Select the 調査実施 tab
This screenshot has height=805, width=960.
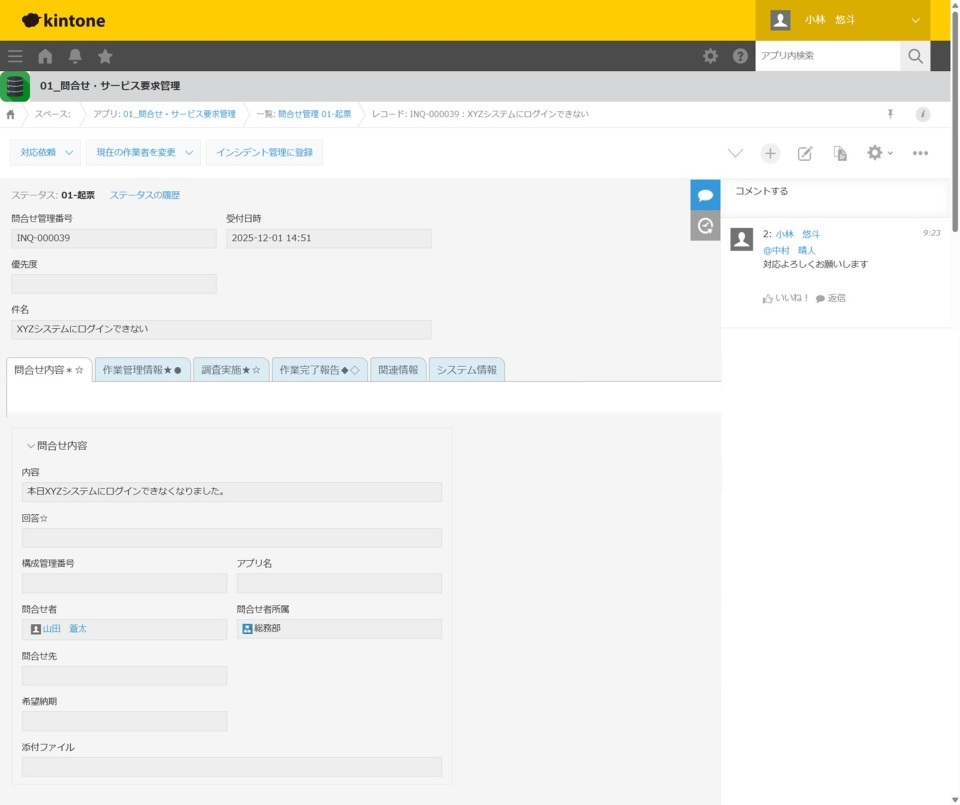(231, 370)
